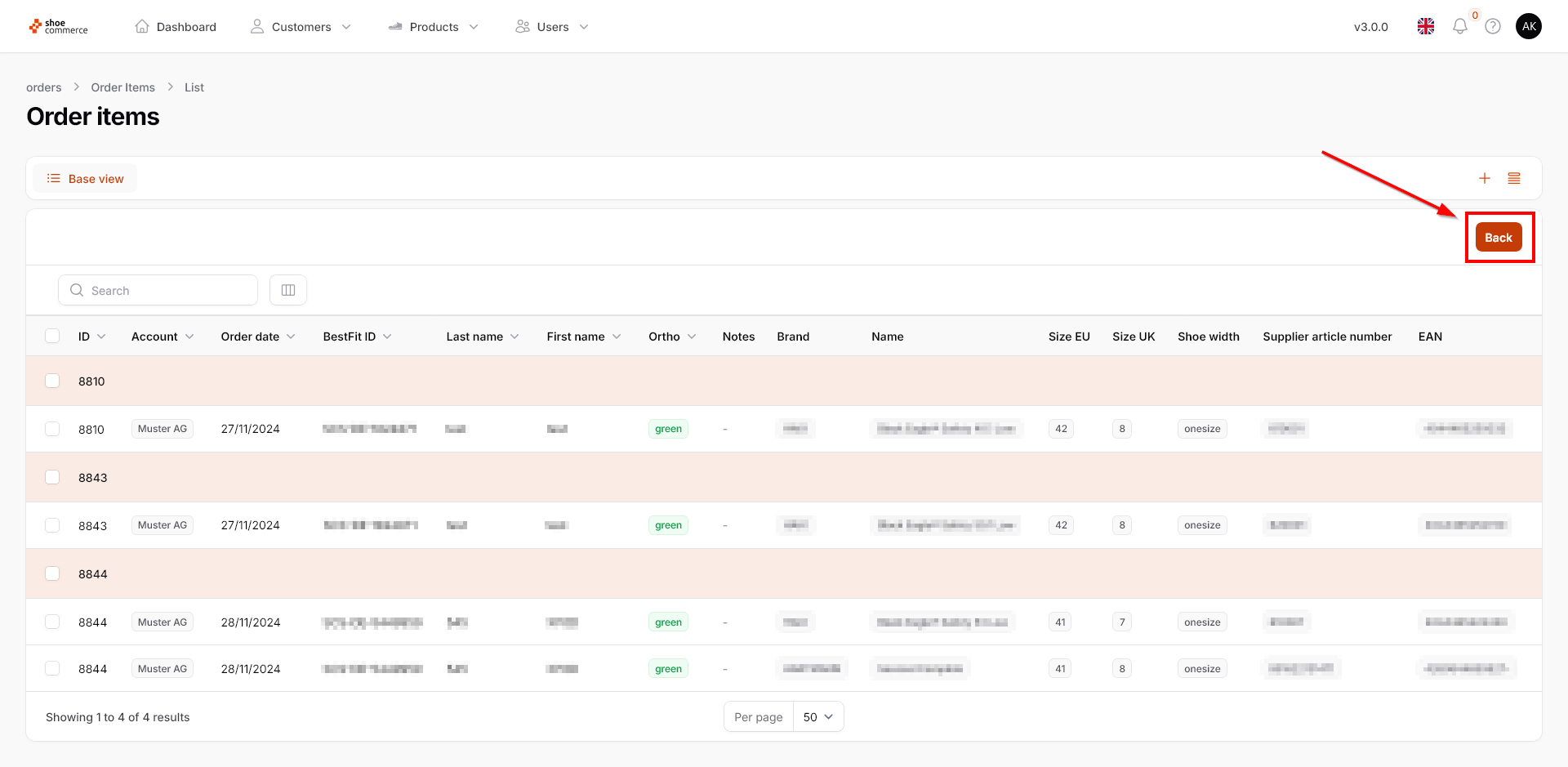This screenshot has height=767, width=1568.
Task: Click the help question mark icon
Action: click(x=1493, y=27)
